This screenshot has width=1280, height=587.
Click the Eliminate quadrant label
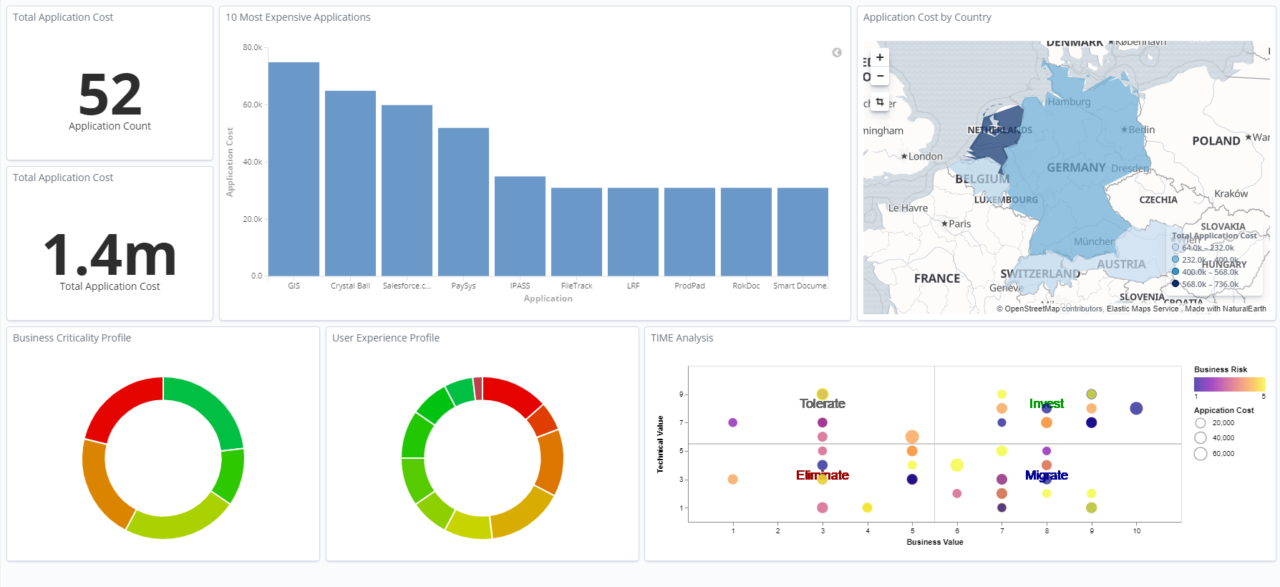[822, 475]
